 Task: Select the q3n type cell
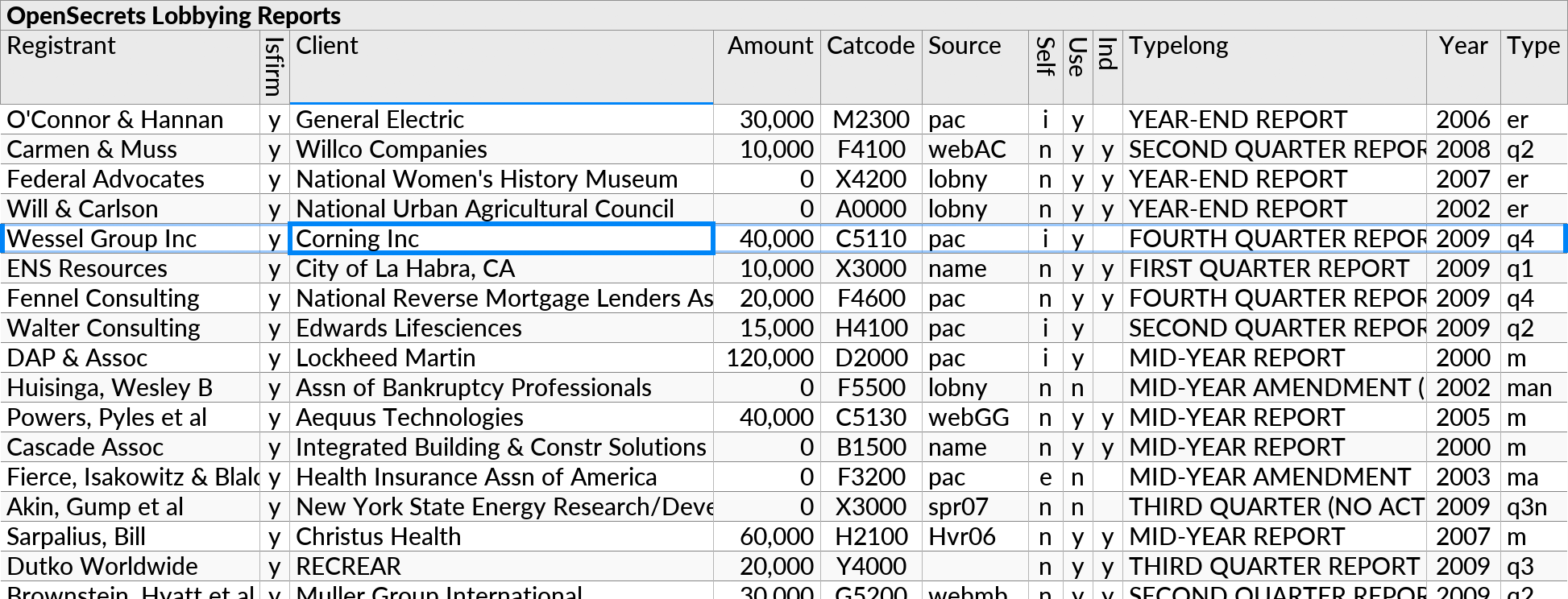click(x=1534, y=506)
